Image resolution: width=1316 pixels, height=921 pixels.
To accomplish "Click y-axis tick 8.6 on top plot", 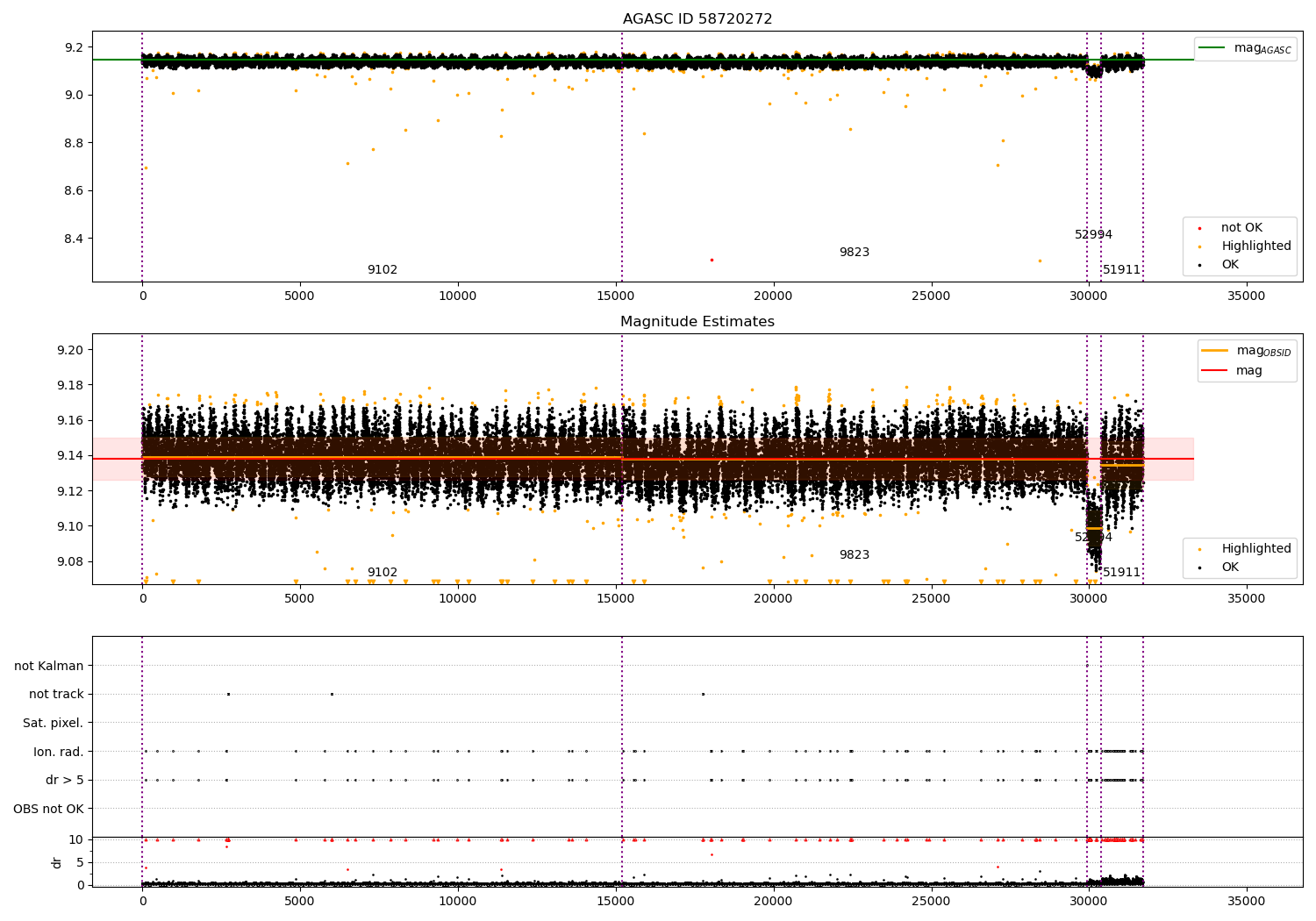I will click(75, 191).
